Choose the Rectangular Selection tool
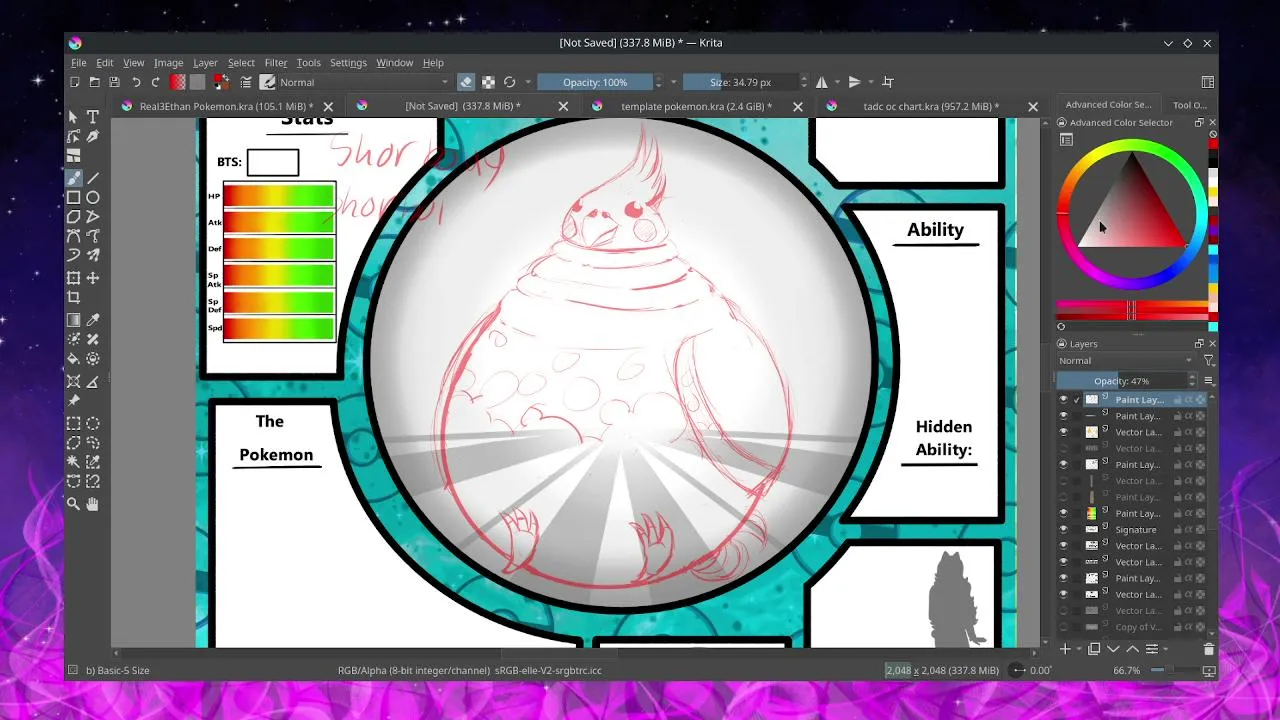Screen dimensions: 1280x720 pyautogui.click(x=74, y=423)
